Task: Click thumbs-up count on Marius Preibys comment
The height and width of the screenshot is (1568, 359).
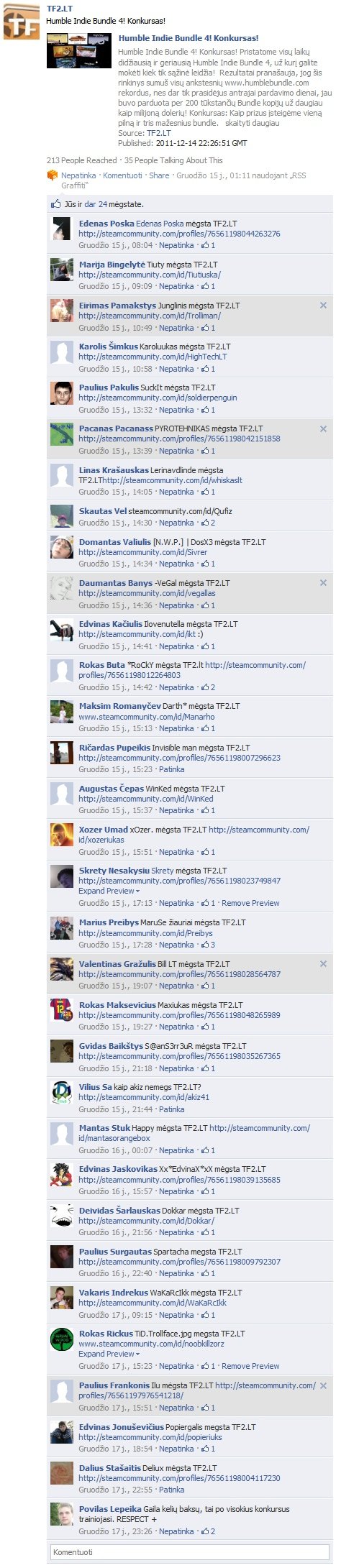Action: pos(213,945)
